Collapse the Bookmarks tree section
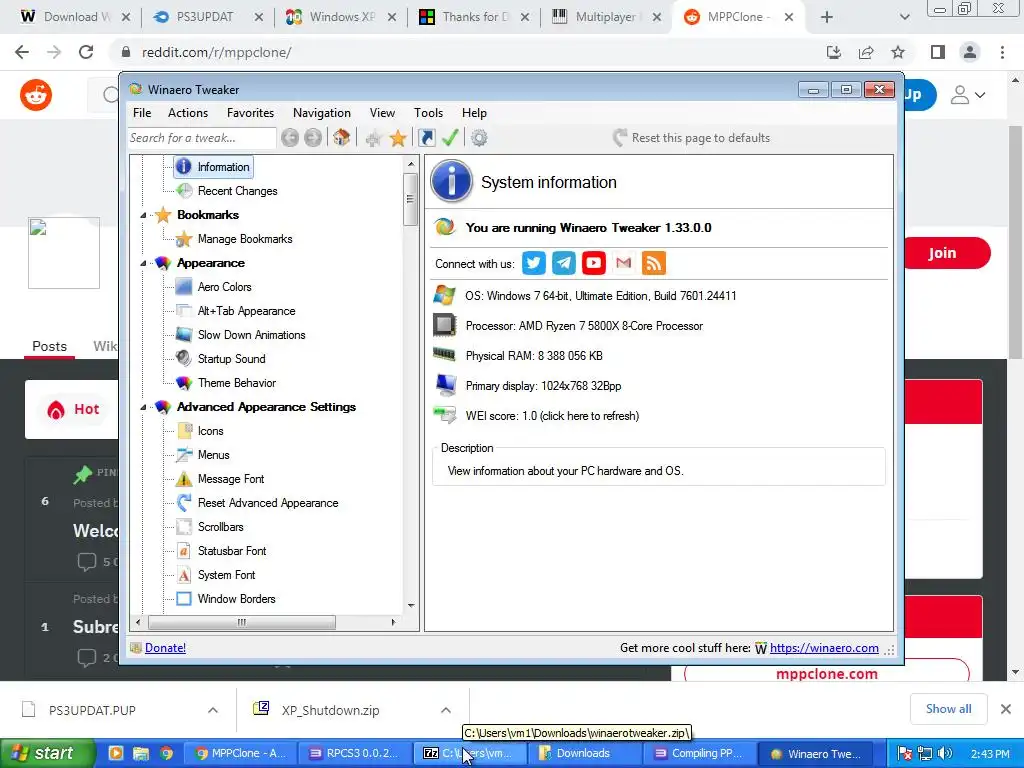This screenshot has height=768, width=1024. [x=143, y=216]
